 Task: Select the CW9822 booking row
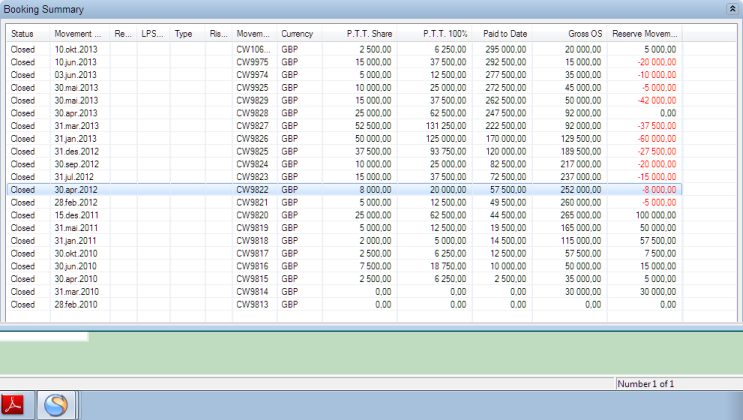pos(253,187)
